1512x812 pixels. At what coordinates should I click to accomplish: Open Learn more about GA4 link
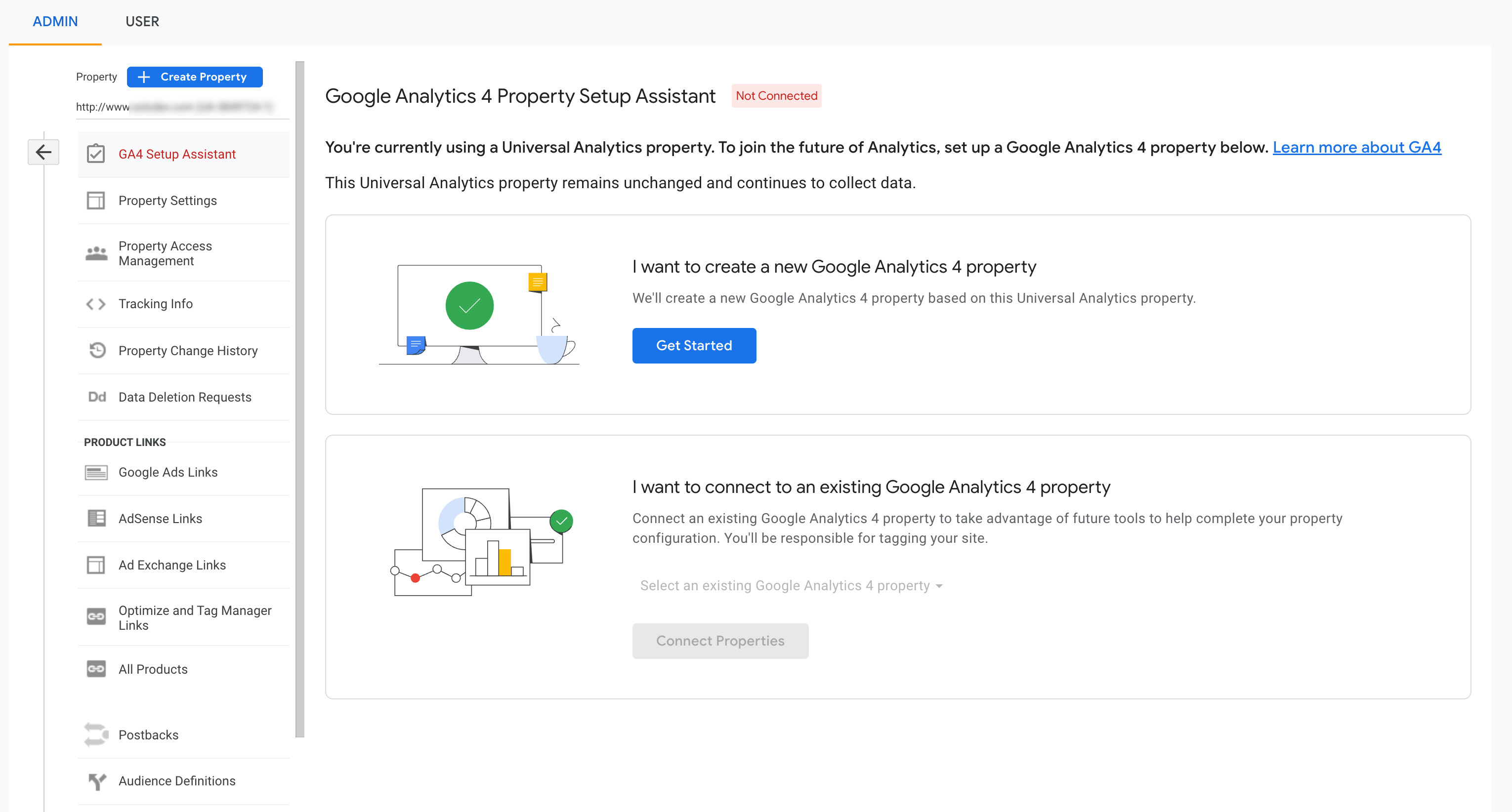1356,147
